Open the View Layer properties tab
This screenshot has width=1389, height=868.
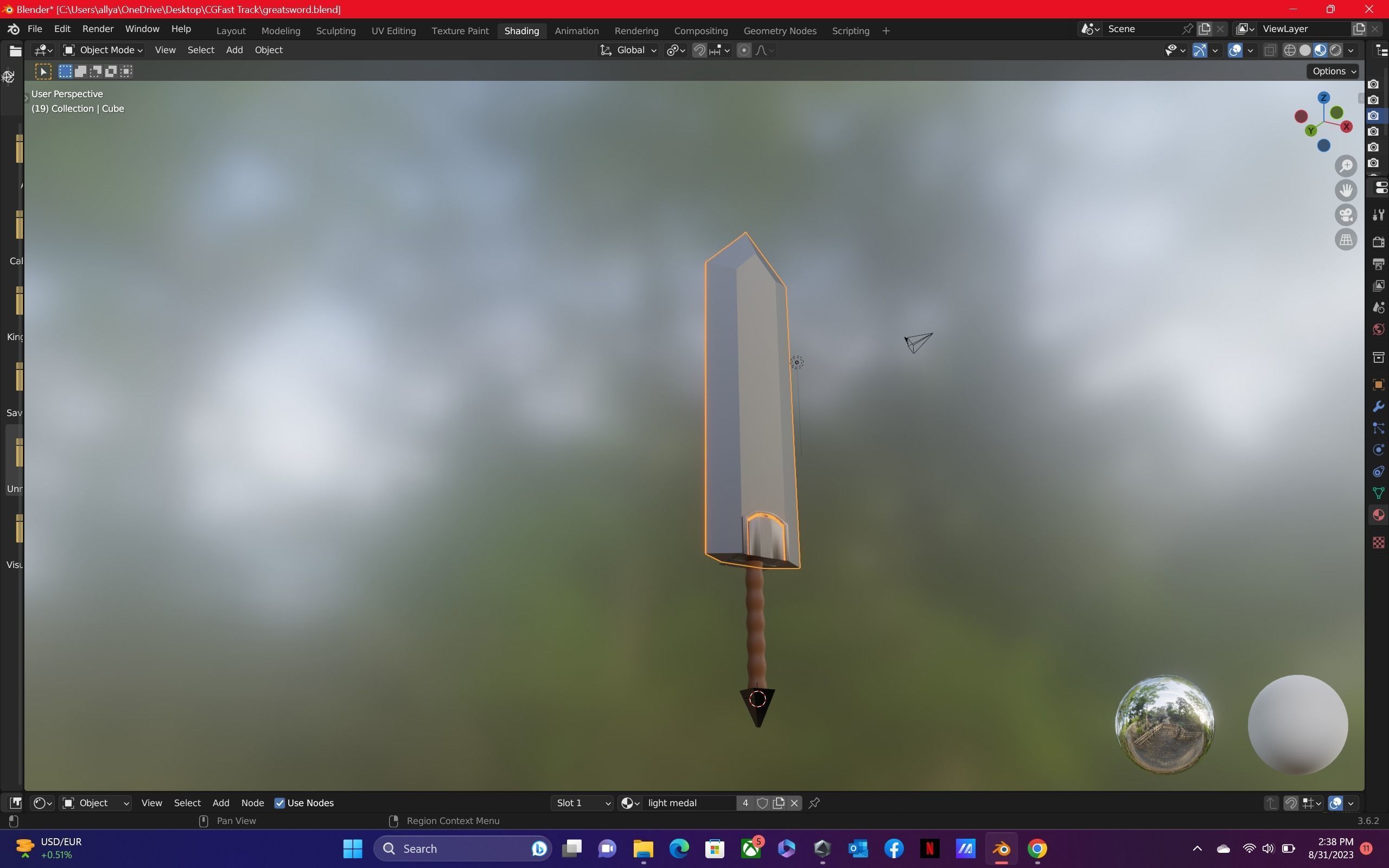coord(1378,285)
